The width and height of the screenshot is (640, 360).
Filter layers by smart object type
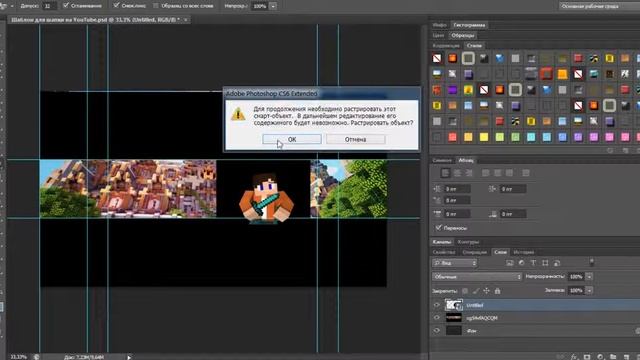click(557, 263)
